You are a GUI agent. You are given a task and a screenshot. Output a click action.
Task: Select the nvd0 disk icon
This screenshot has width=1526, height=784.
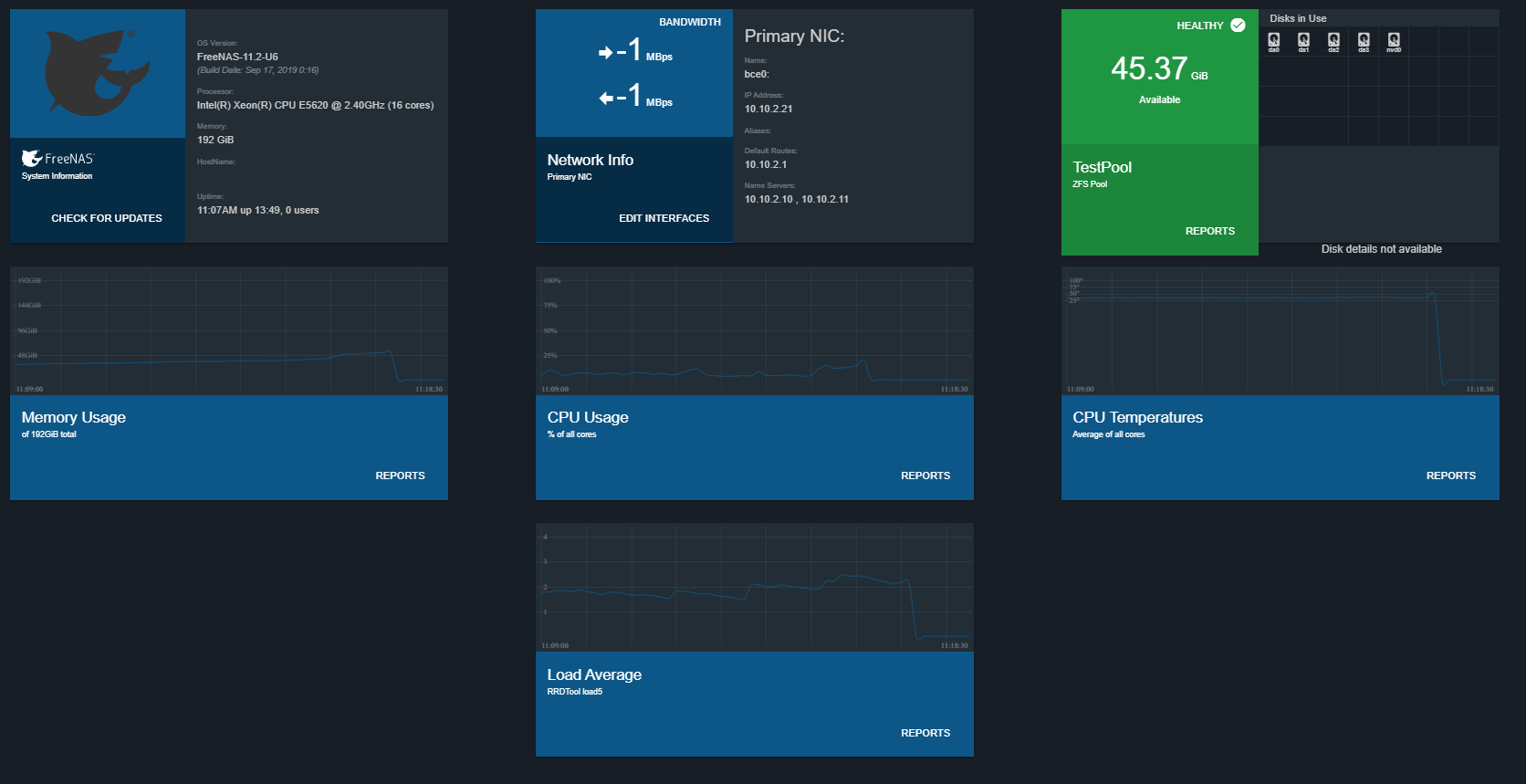pos(1394,40)
